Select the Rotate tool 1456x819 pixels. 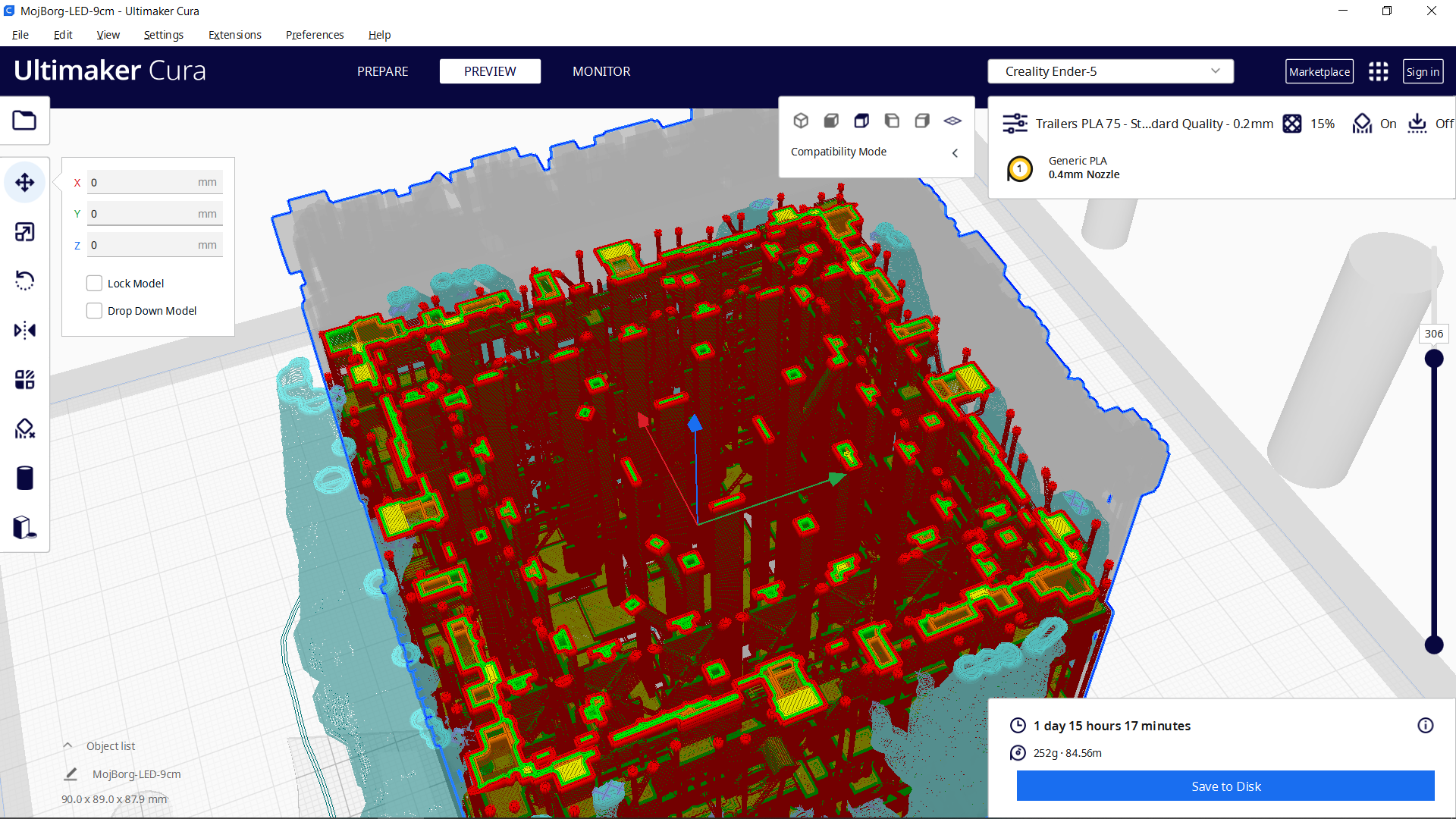[x=24, y=281]
